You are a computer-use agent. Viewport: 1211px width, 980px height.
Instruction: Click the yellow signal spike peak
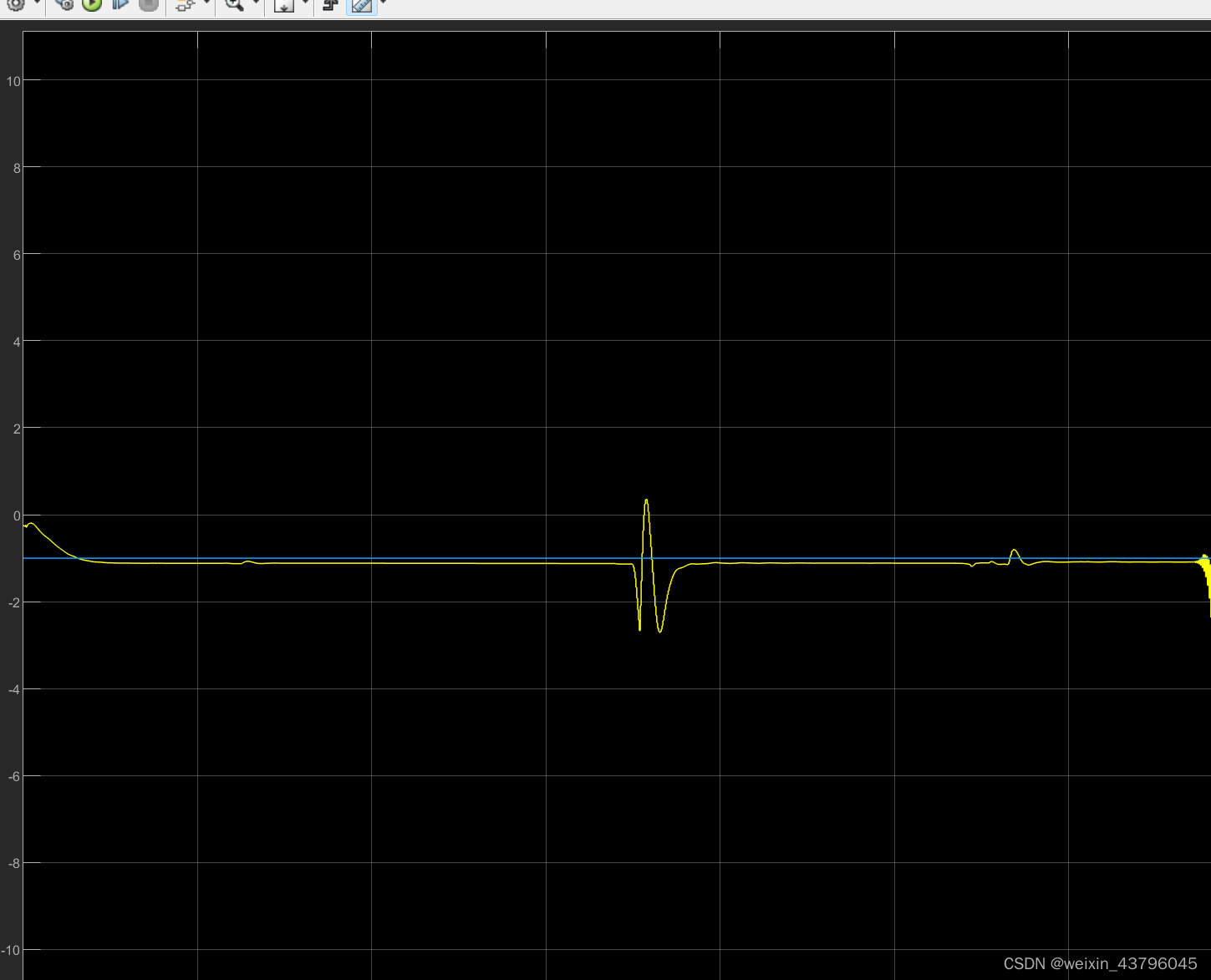click(646, 500)
